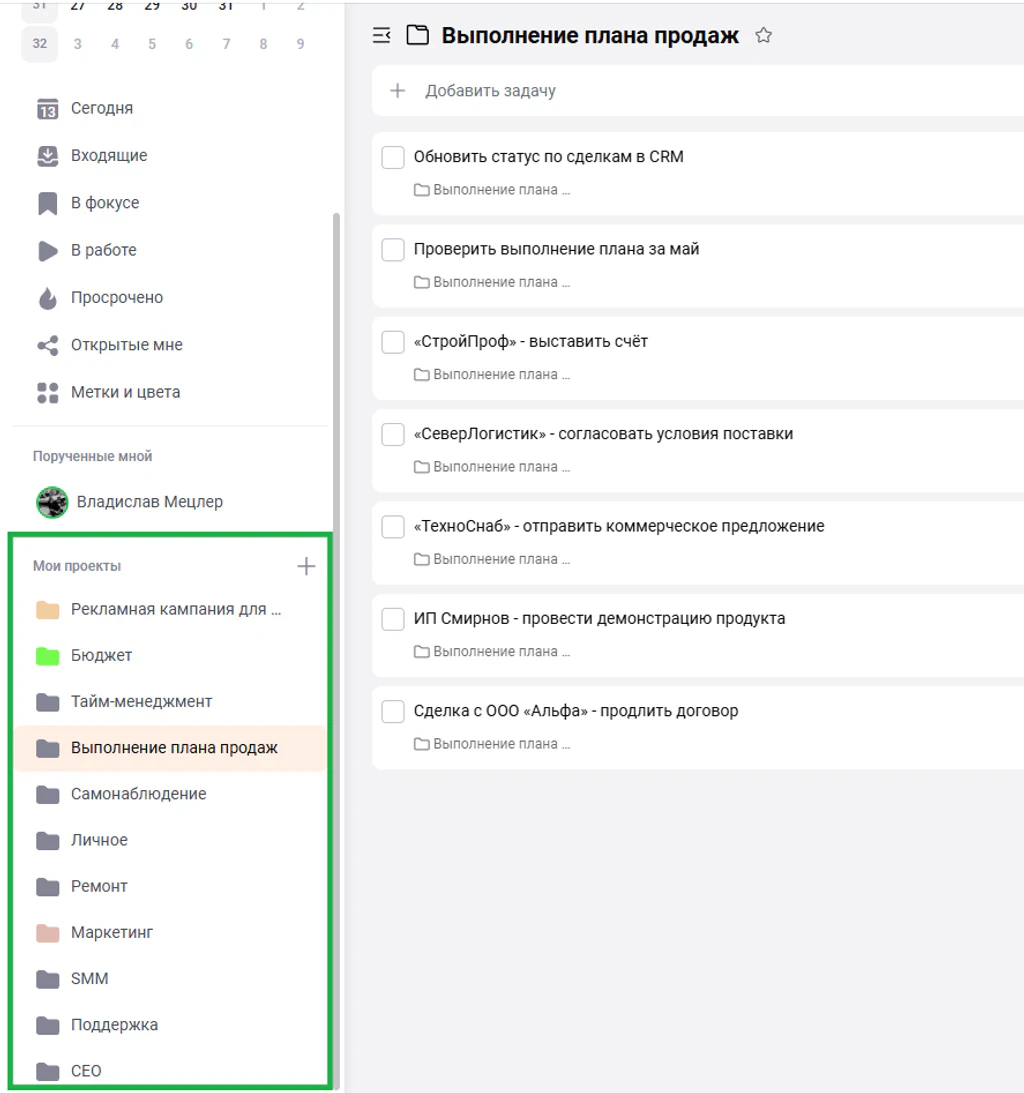Click the Мои проекты section header
The width and height of the screenshot is (1024, 1093).
(77, 566)
